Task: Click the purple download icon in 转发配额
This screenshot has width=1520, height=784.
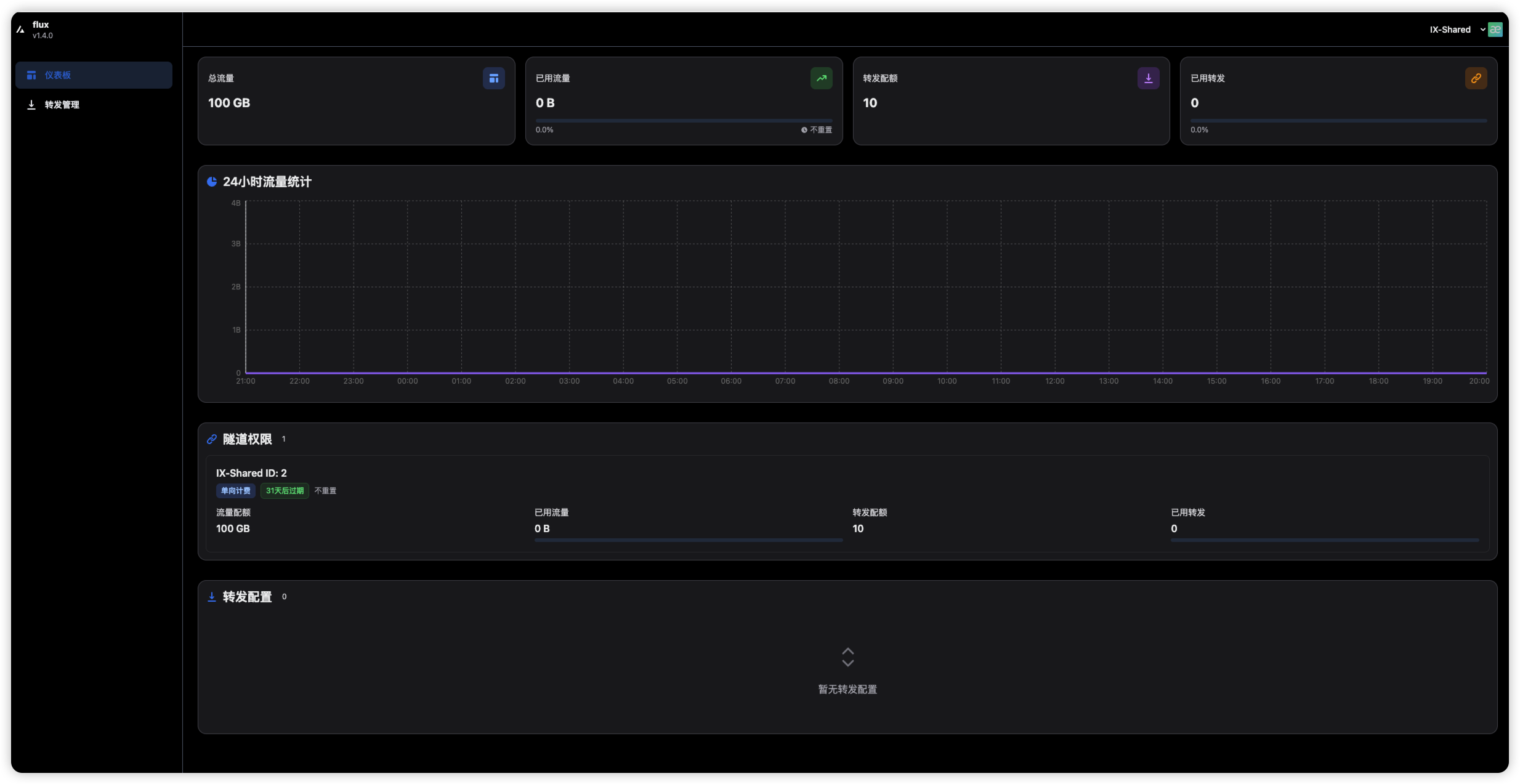Action: pyautogui.click(x=1148, y=78)
